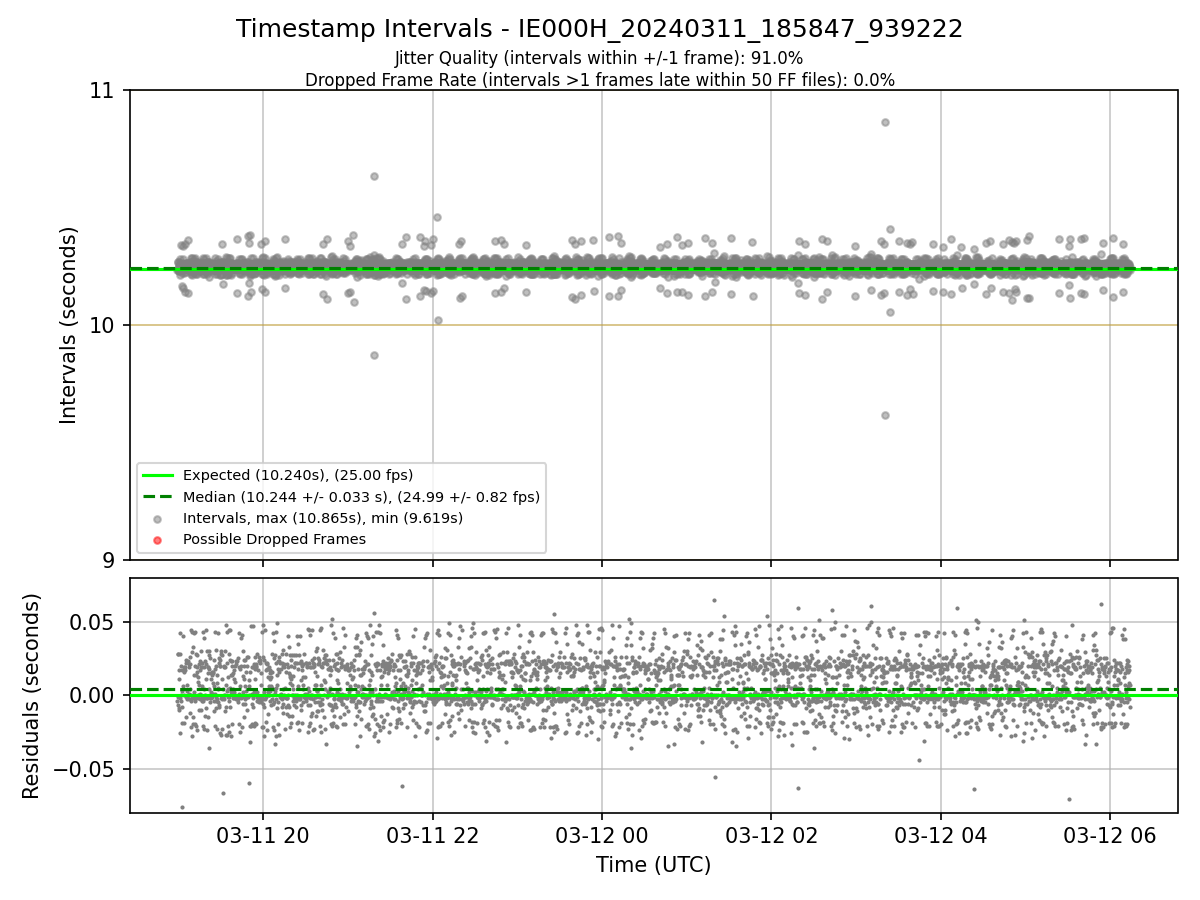Click the '9' tick label on the intervals axis
The height and width of the screenshot is (900, 1200).
(109, 559)
